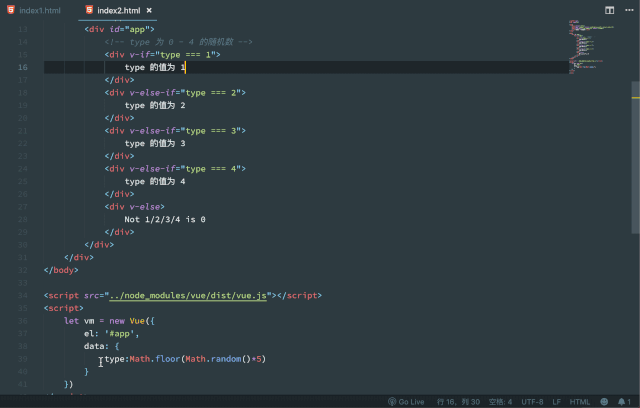Click the div v-else tag
The width and height of the screenshot is (640, 408).
[135, 207]
